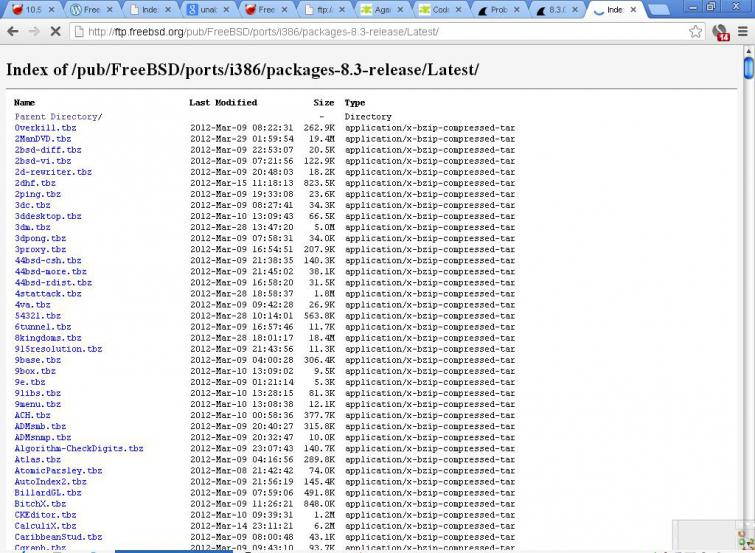This screenshot has height=553, width=755.
Task: Open the ACH.tbz link
Action: tap(32, 415)
